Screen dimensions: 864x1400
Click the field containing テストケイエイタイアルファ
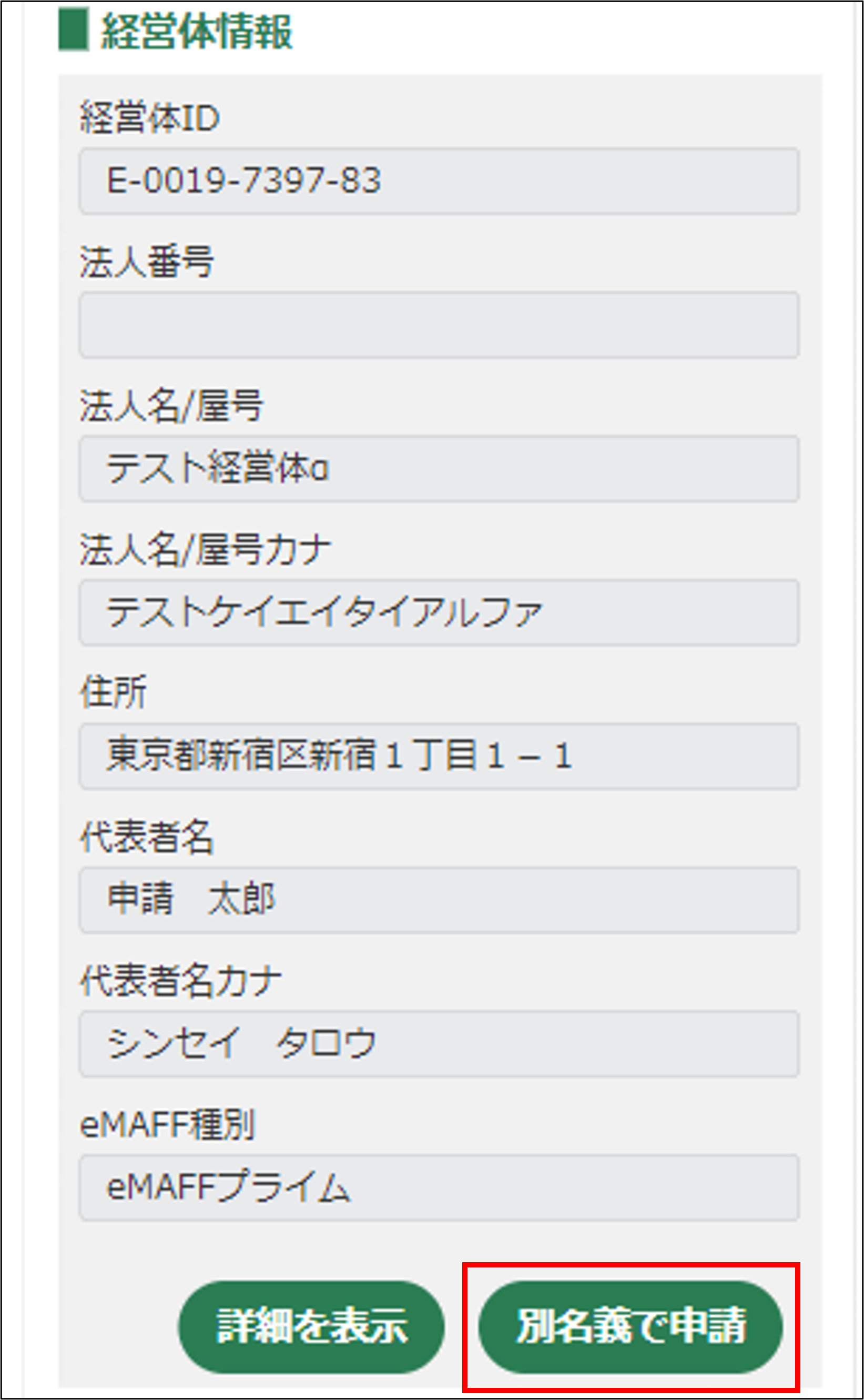coord(438,612)
